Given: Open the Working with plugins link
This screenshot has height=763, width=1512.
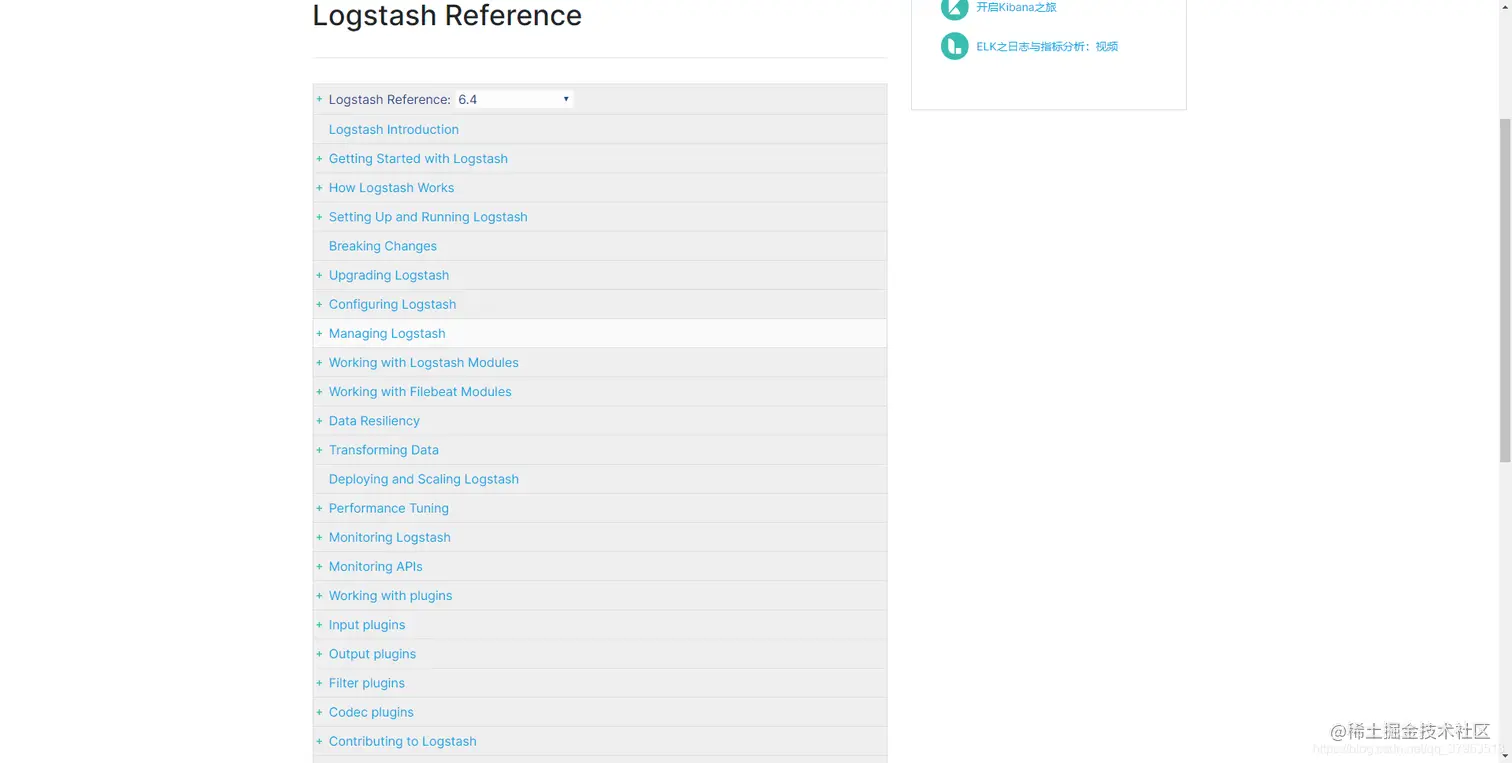Looking at the screenshot, I should click(x=390, y=595).
